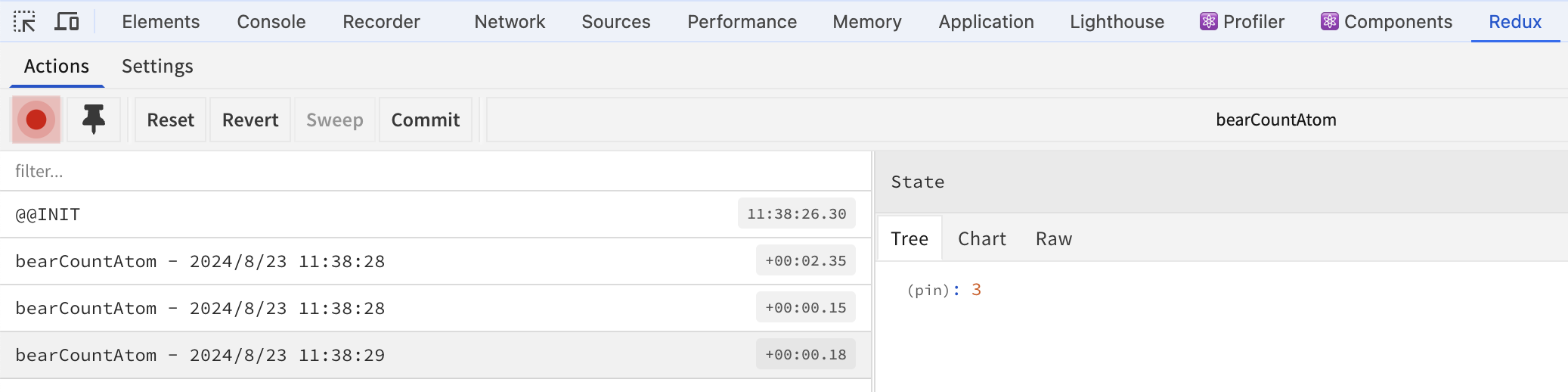Click the Revert button

250,120
